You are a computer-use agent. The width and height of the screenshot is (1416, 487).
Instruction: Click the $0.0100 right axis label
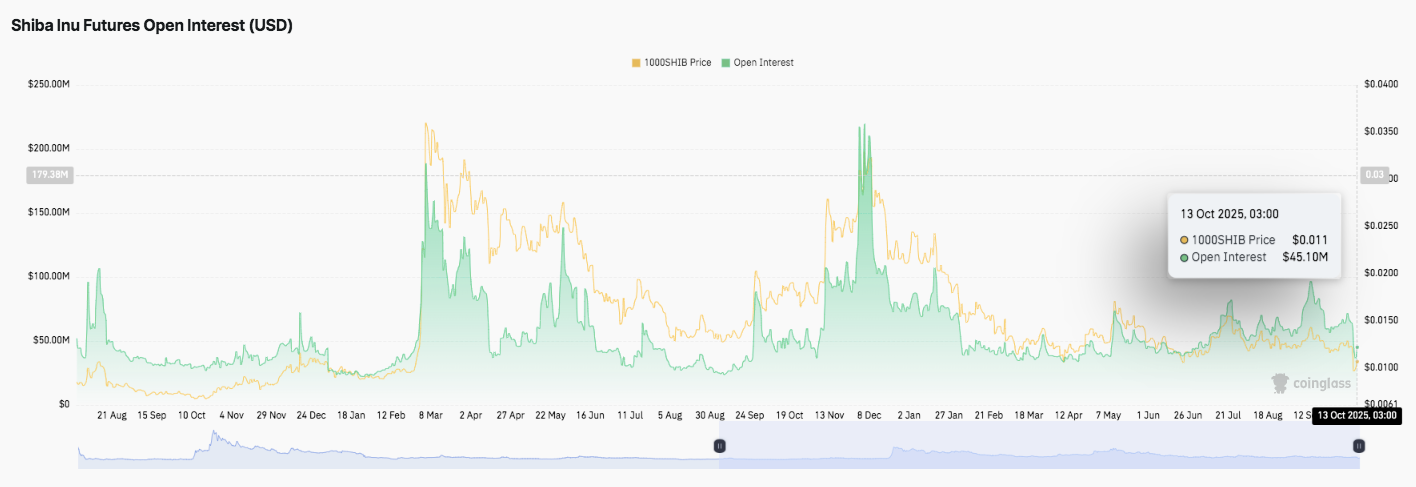[1382, 367]
